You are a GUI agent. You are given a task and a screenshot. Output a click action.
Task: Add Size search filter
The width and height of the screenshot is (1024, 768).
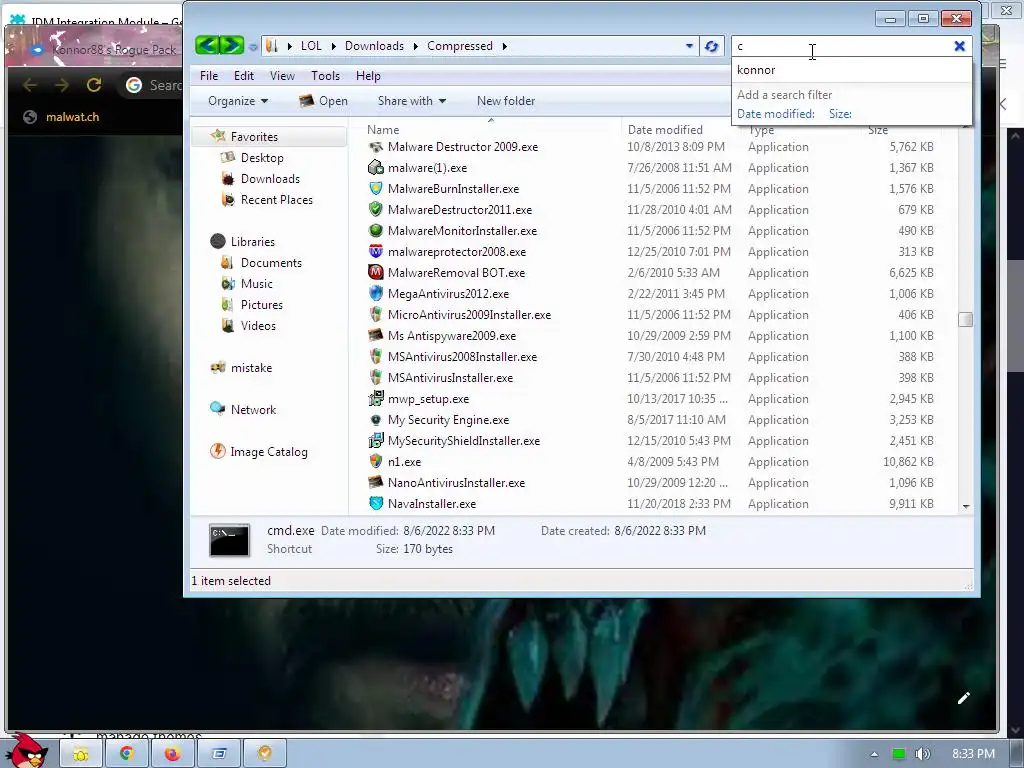840,114
